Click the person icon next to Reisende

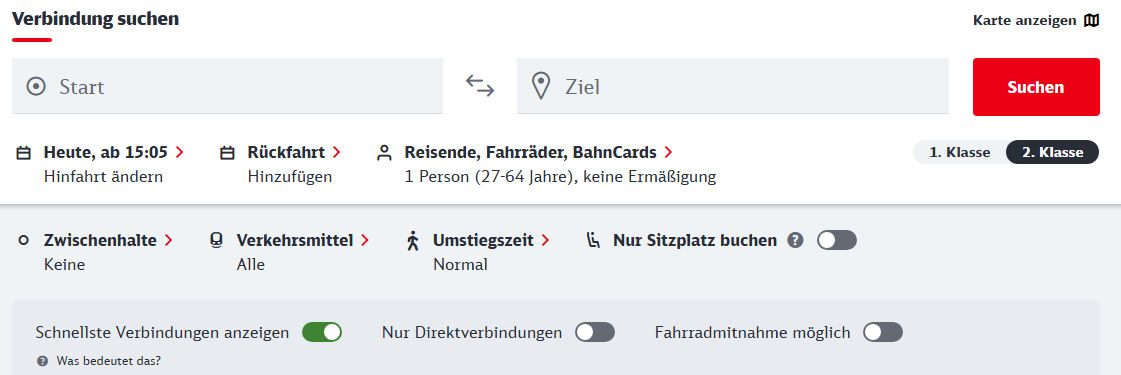pos(385,153)
